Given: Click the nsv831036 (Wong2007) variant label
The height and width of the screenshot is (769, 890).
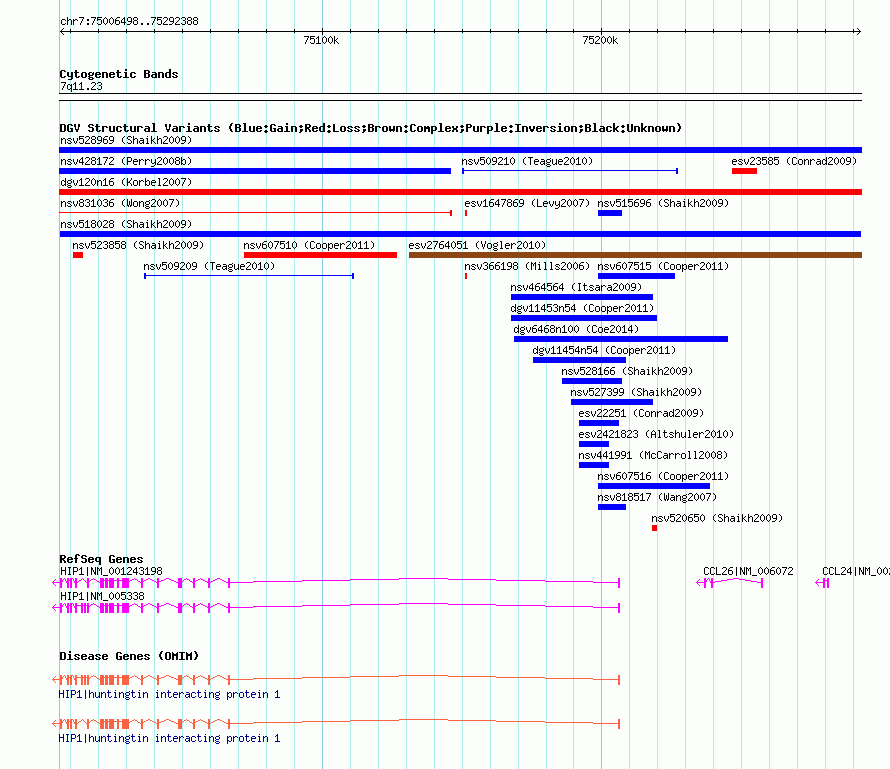Looking at the screenshot, I should (120, 203).
